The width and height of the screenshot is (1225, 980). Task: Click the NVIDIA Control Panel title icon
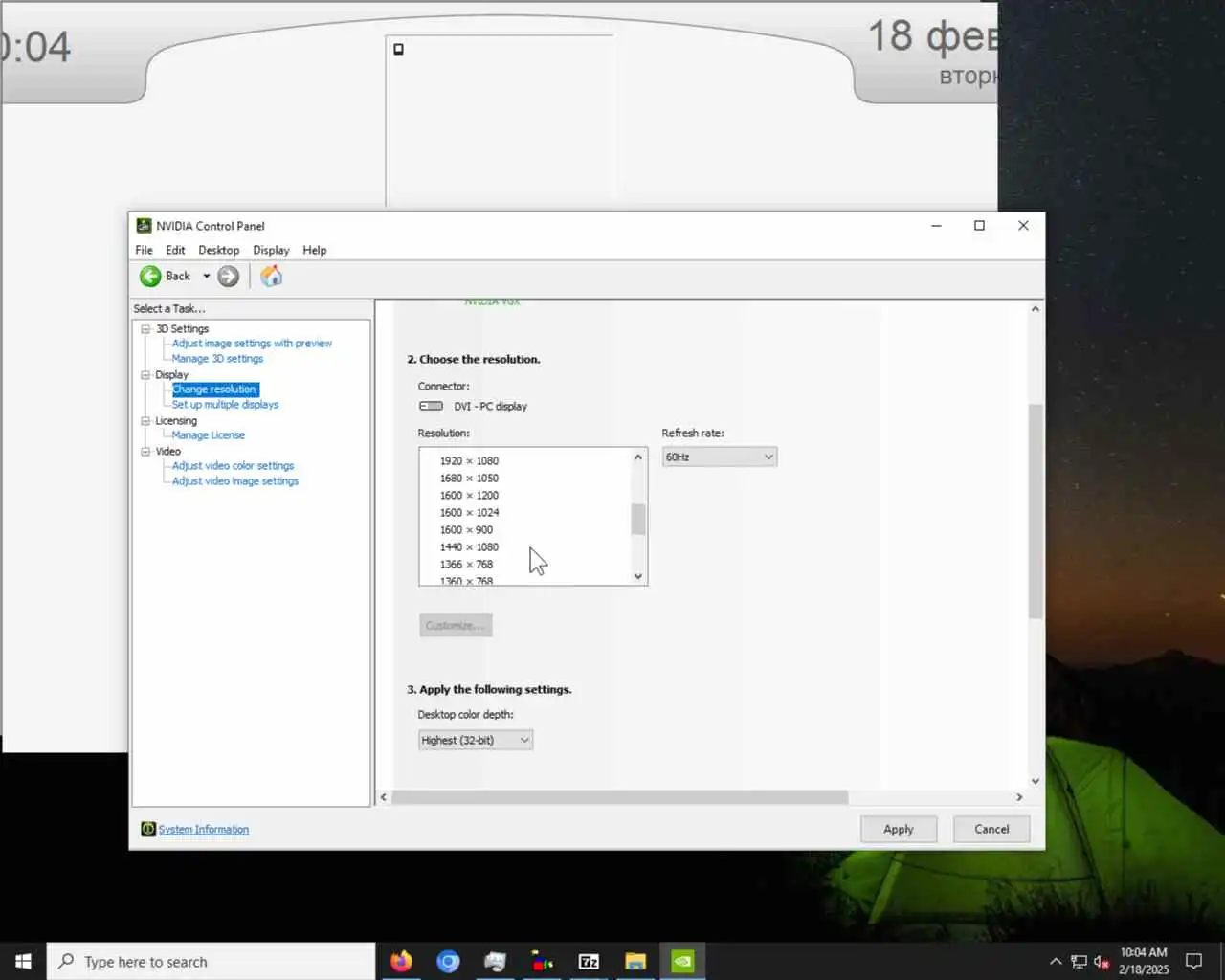tap(144, 226)
